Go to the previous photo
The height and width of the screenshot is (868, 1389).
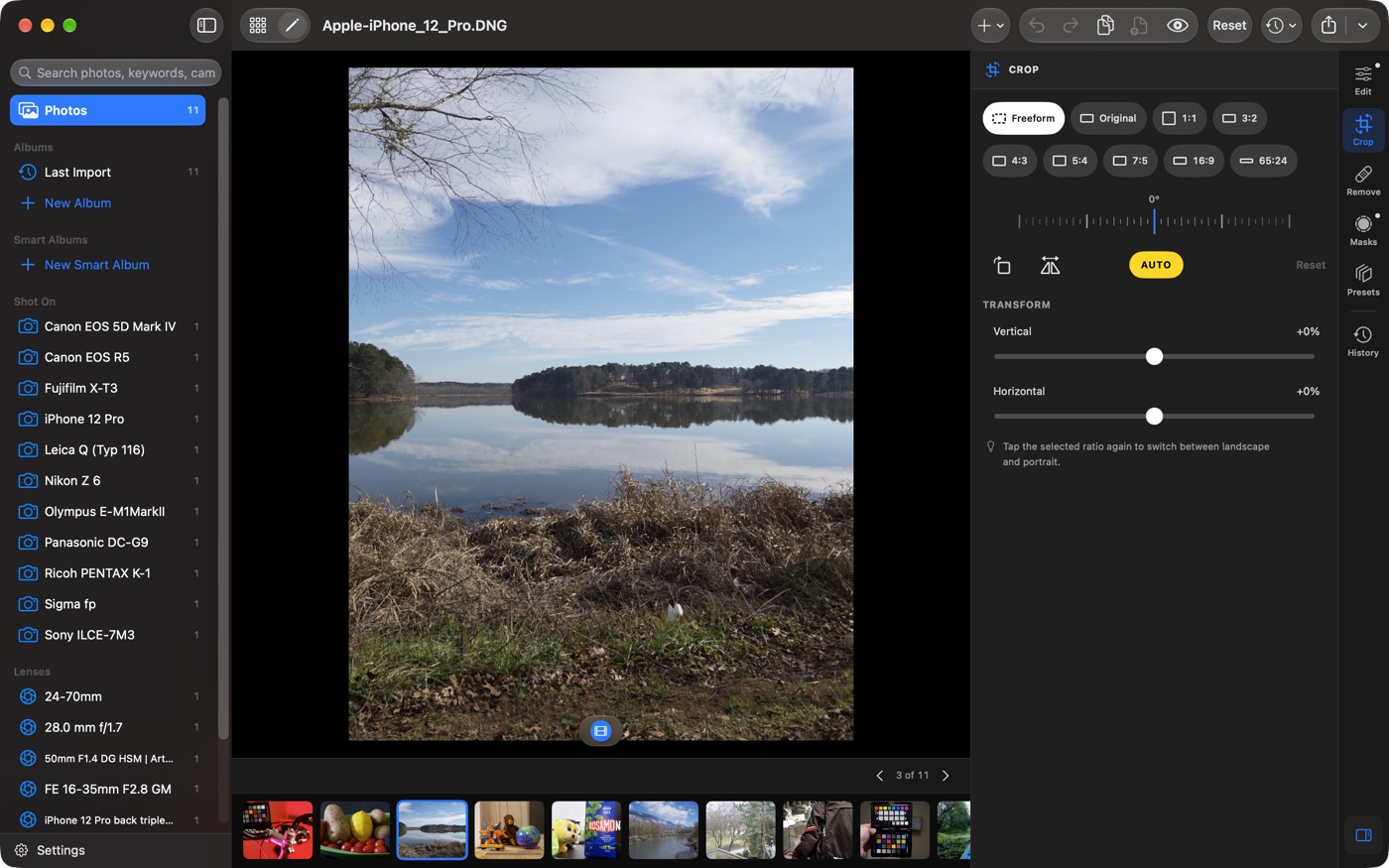(879, 776)
